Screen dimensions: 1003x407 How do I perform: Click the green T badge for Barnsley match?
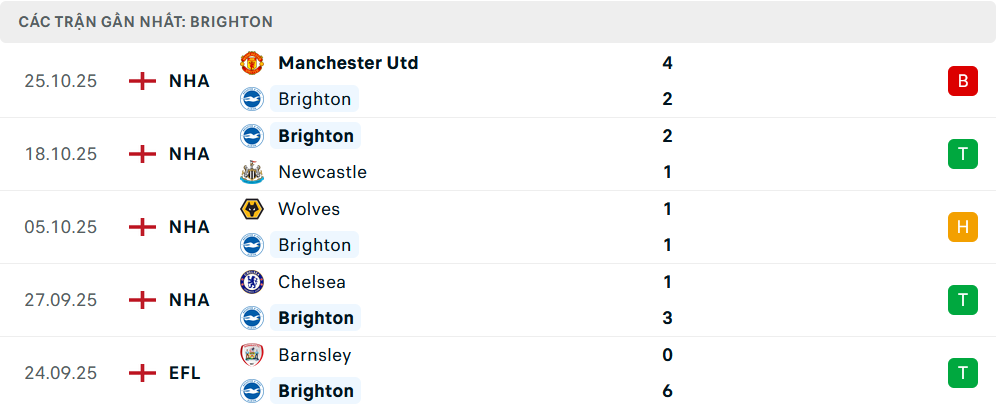pos(962,373)
